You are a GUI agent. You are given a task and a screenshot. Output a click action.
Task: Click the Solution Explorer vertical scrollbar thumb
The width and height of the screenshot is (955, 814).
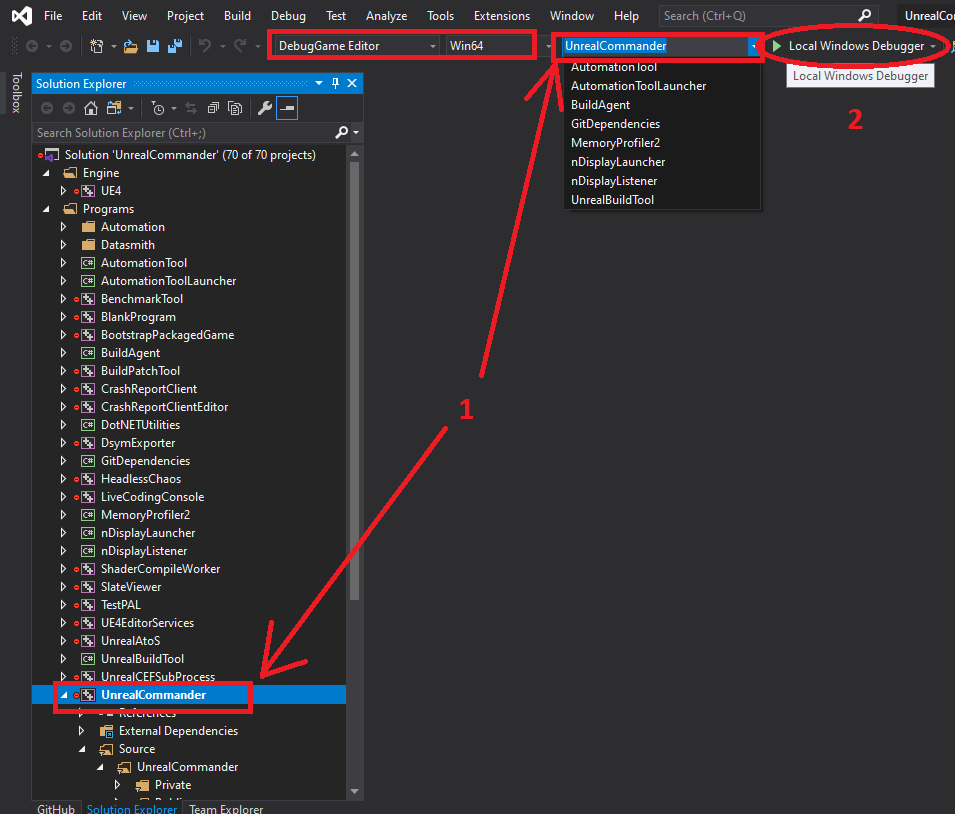[354, 381]
